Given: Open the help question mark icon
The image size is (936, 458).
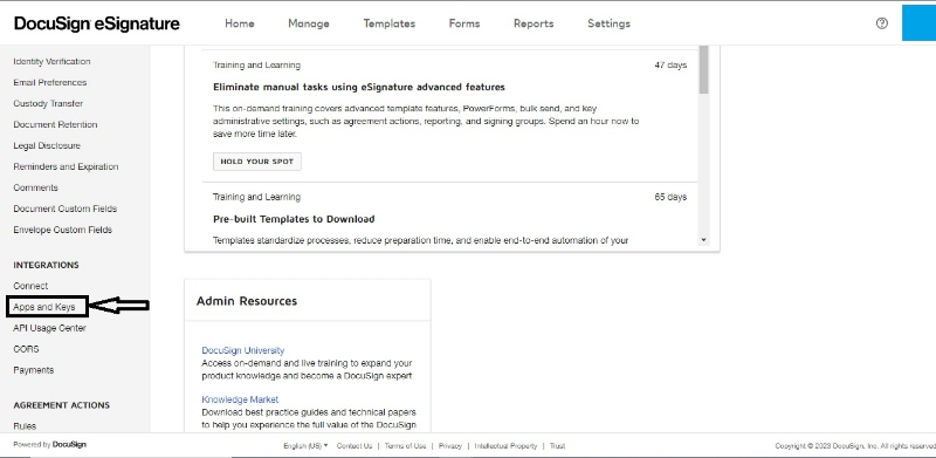Looking at the screenshot, I should click(x=882, y=23).
